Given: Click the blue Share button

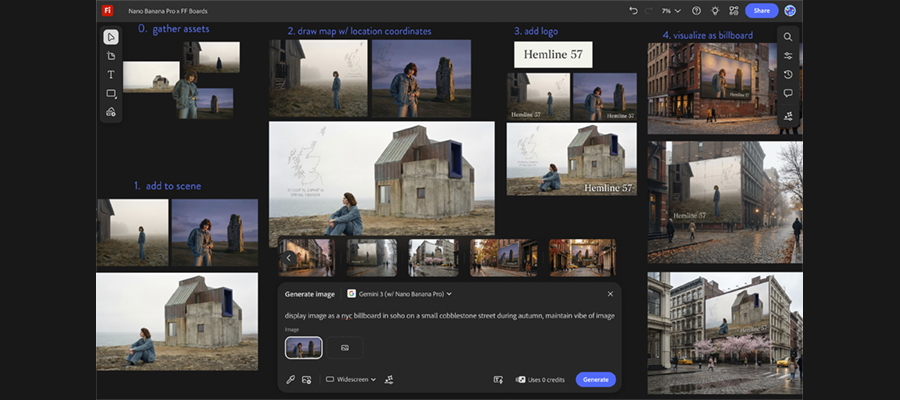Looking at the screenshot, I should pyautogui.click(x=762, y=11).
